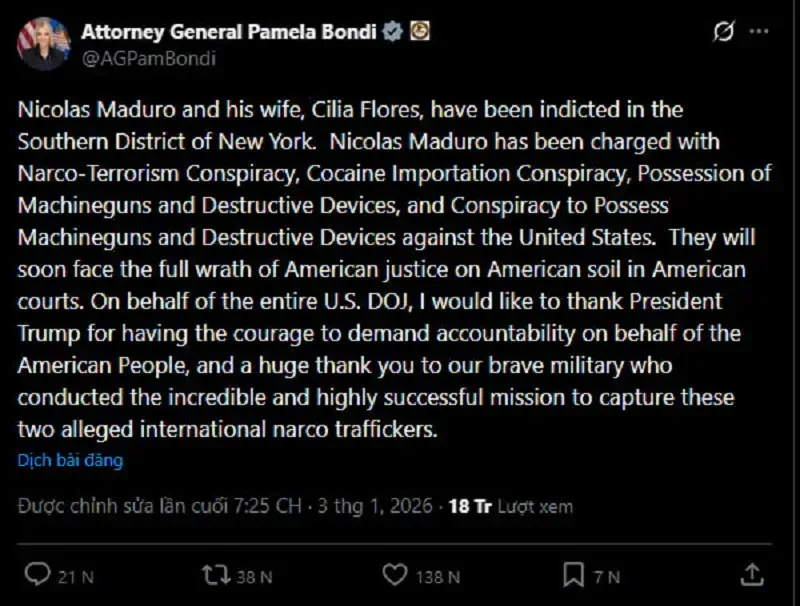This screenshot has width=800, height=606.
Task: Click the "138 N" like count
Action: point(439,576)
